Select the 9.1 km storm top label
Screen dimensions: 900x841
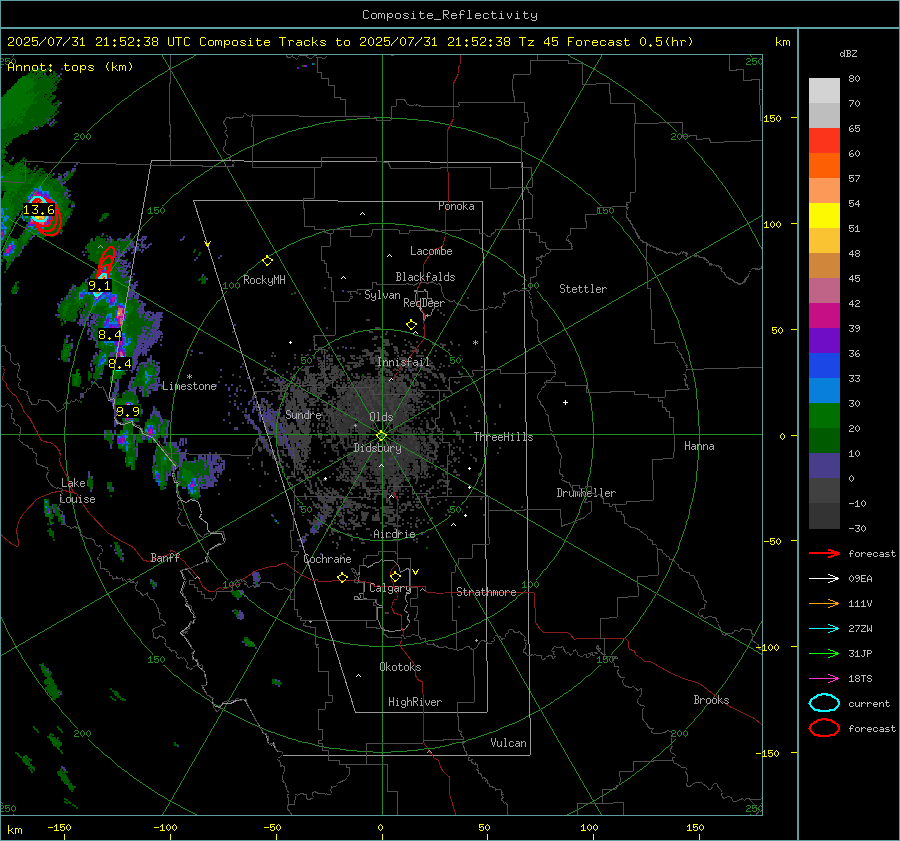click(99, 285)
